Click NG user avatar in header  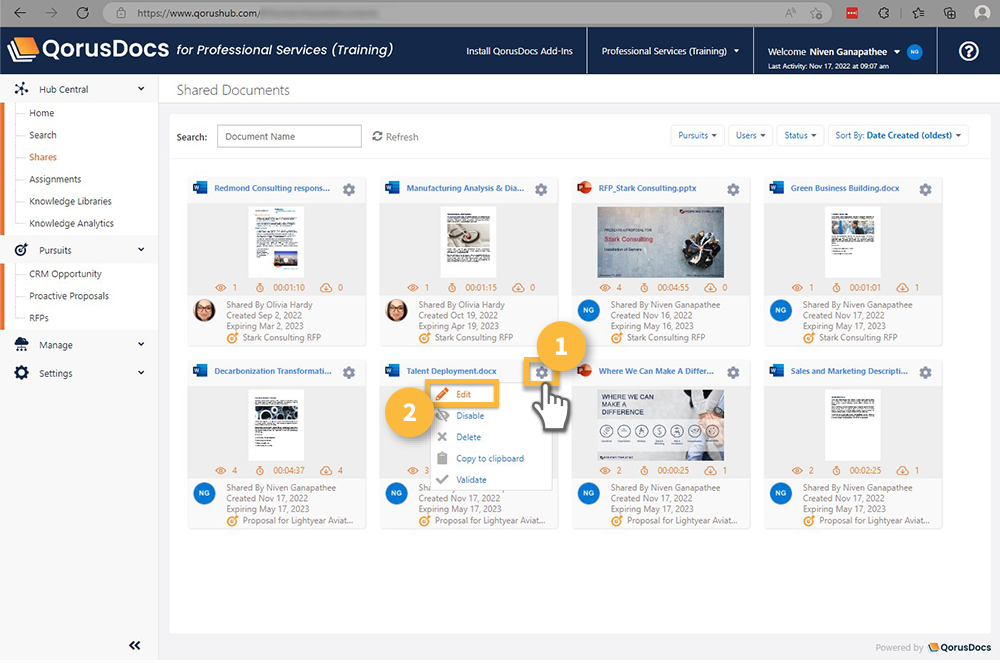(915, 52)
